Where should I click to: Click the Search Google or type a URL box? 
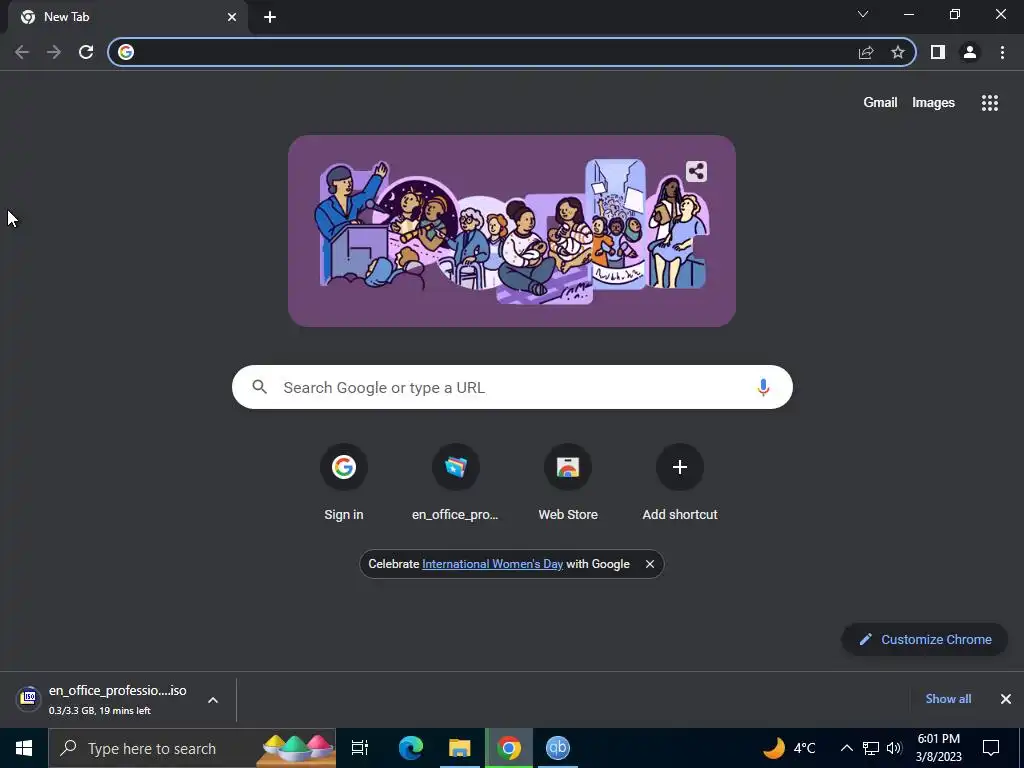[x=512, y=387]
